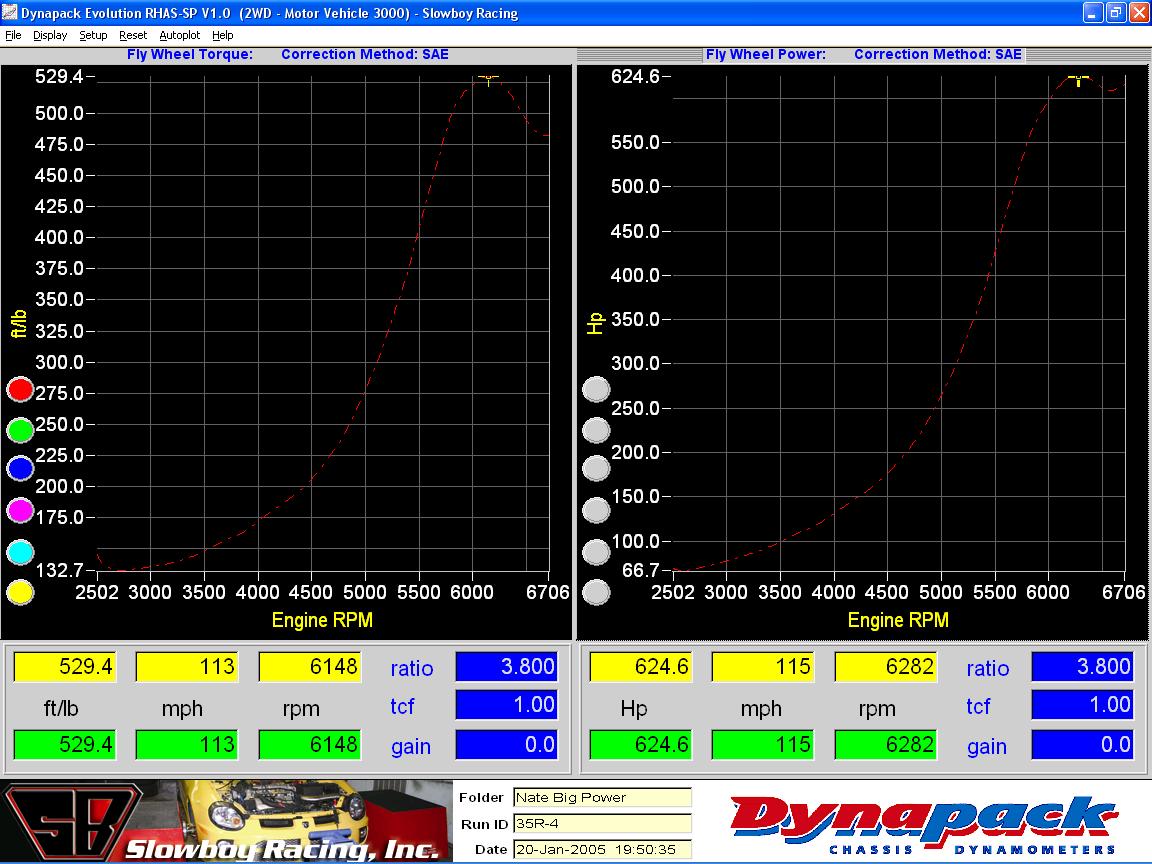Select the green 115 mph field

(x=763, y=744)
